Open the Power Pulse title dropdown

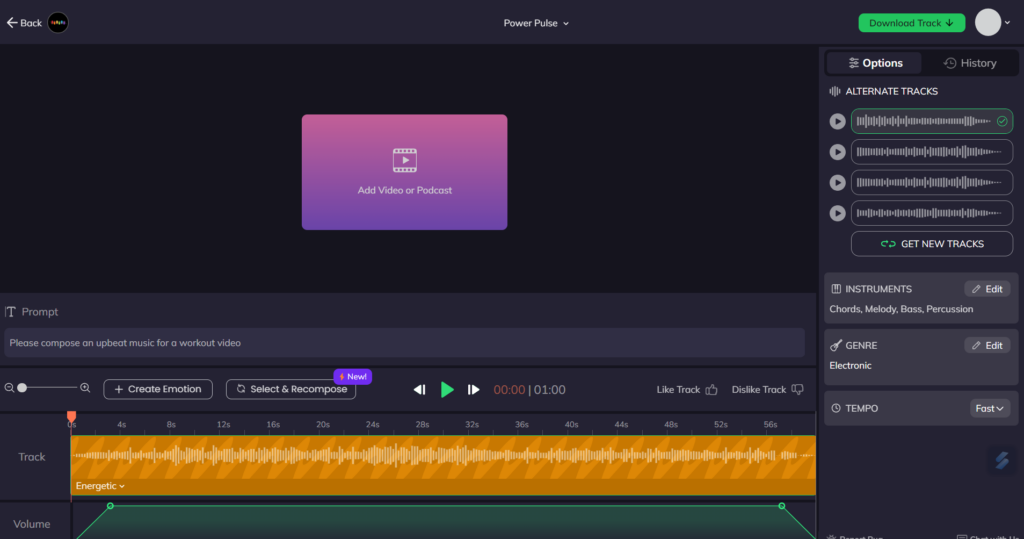click(x=536, y=23)
